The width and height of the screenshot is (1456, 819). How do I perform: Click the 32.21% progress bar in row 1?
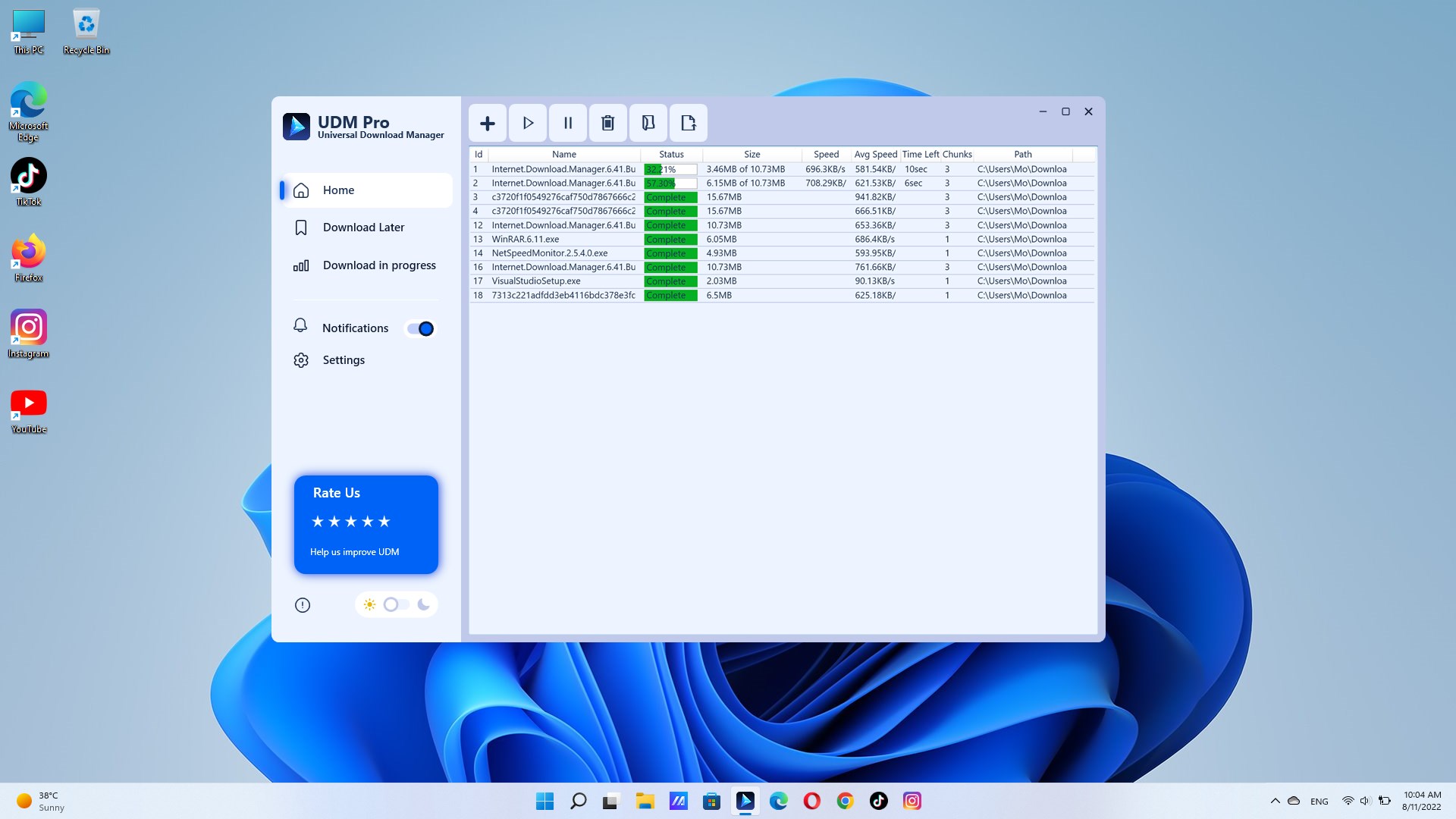tap(670, 169)
